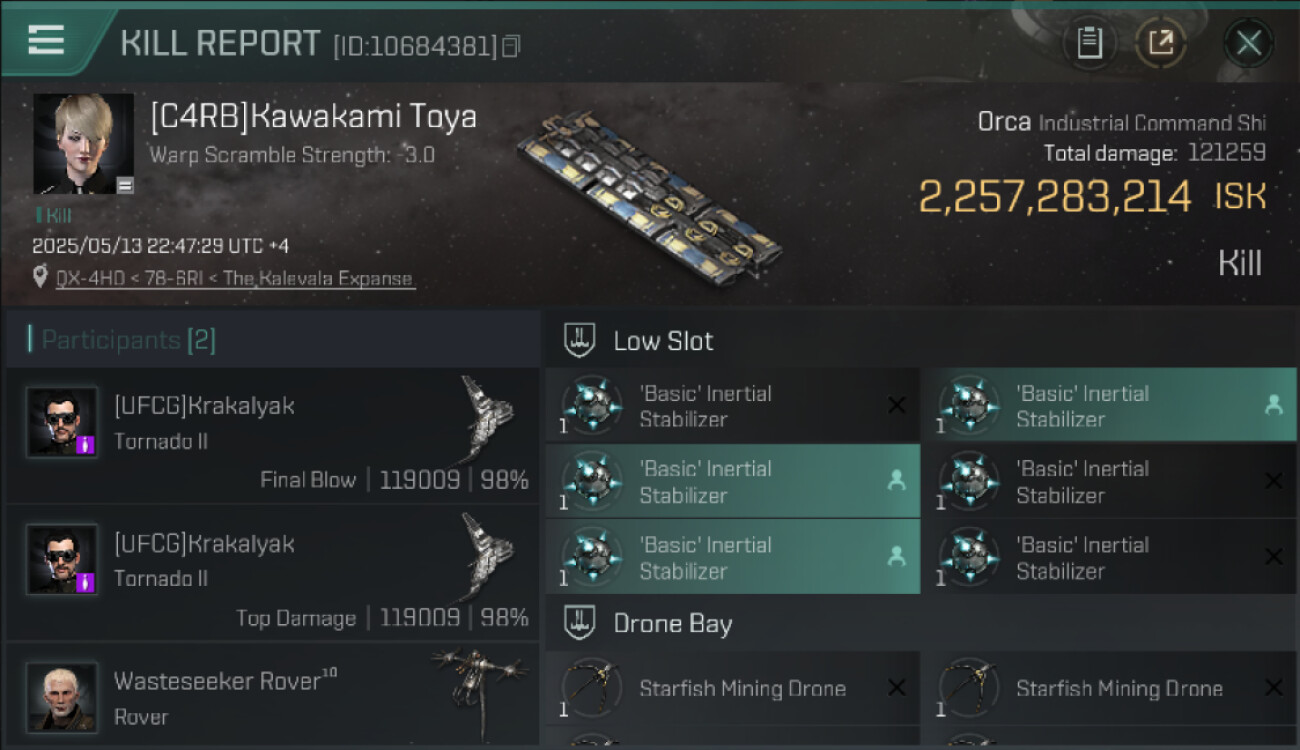
Task: Toggle person marker on top-right Inertial Stabilizer
Action: [x=1273, y=405]
